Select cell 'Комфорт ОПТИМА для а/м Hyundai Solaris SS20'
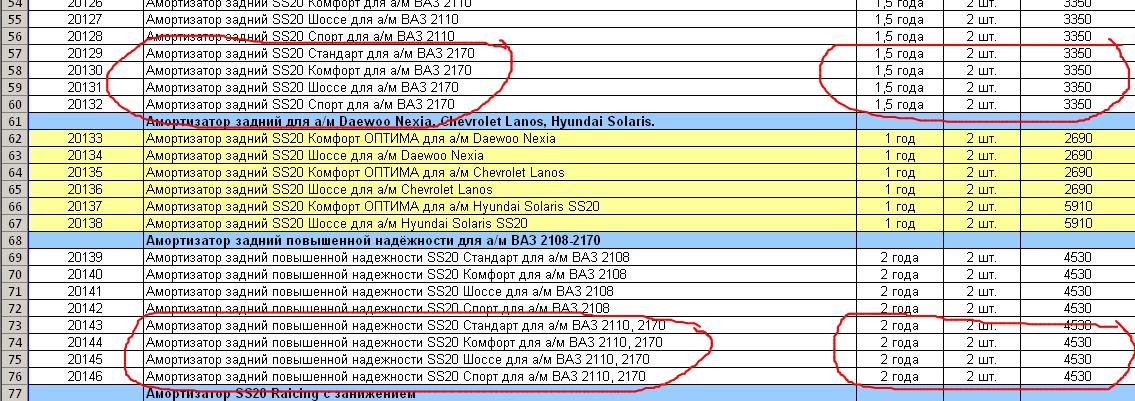Screen dimensions: 1135x401 click(x=499, y=206)
